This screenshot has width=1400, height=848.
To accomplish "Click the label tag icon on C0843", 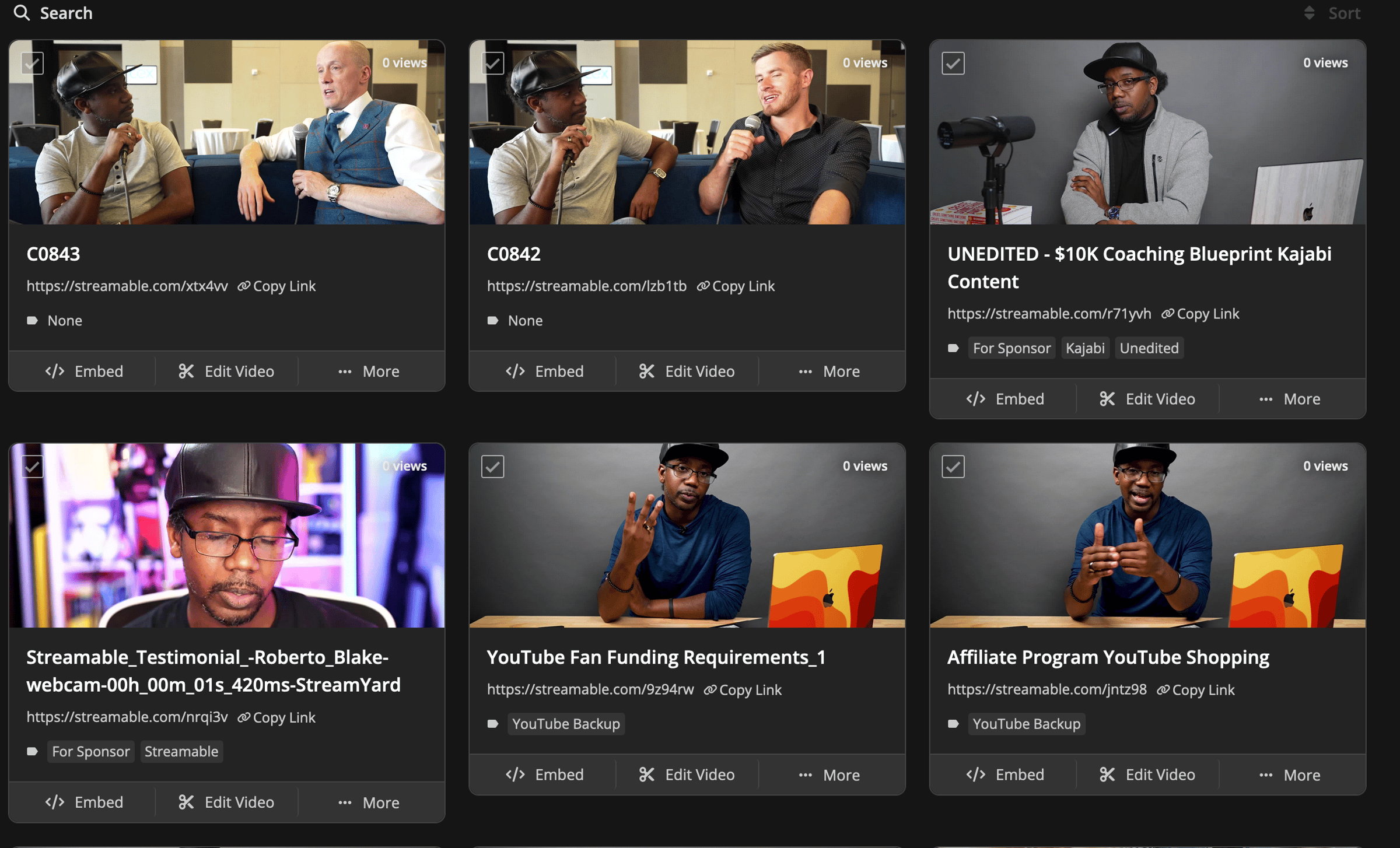I will click(33, 320).
